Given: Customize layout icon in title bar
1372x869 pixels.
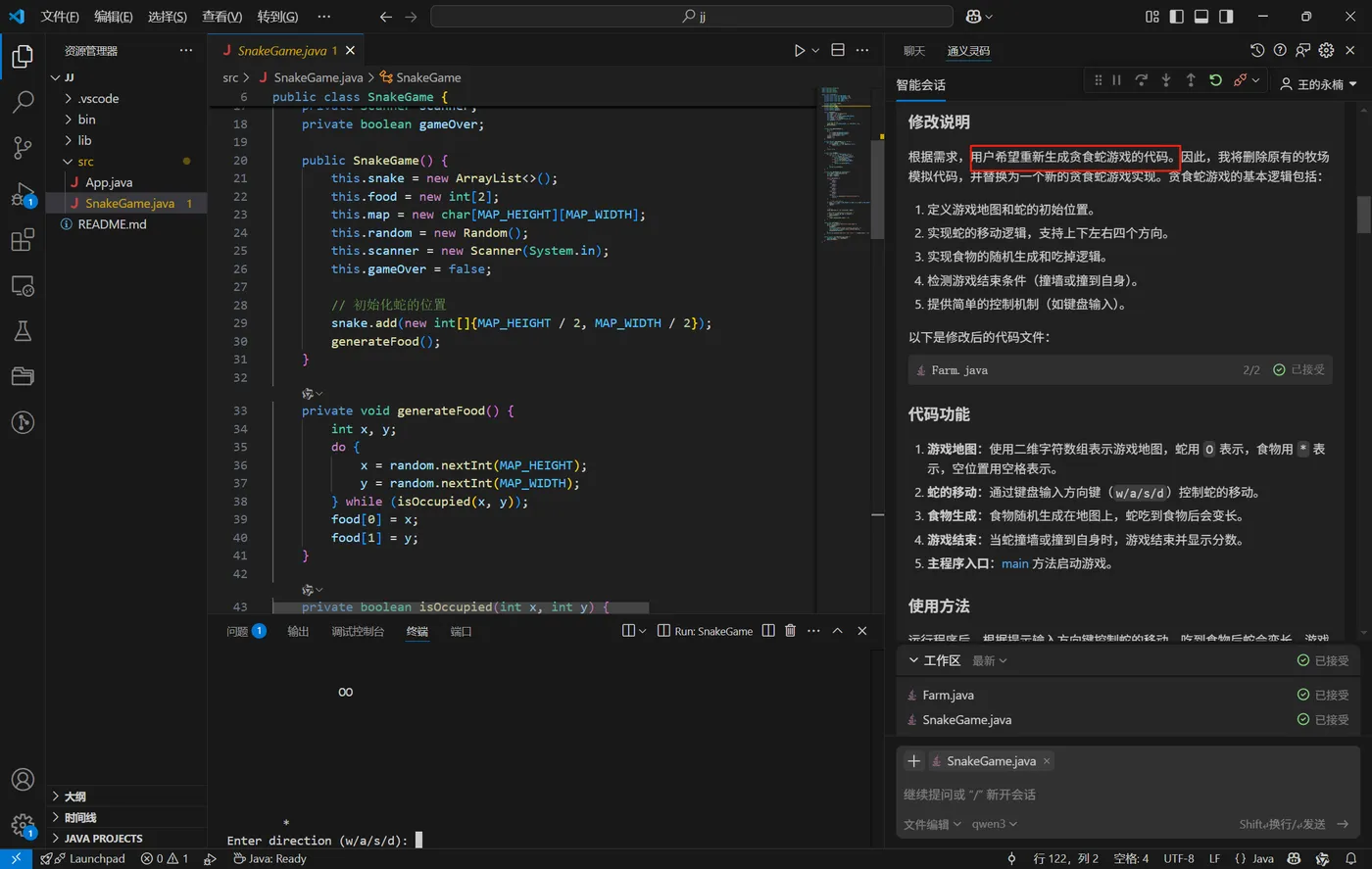Looking at the screenshot, I should tap(1151, 17).
